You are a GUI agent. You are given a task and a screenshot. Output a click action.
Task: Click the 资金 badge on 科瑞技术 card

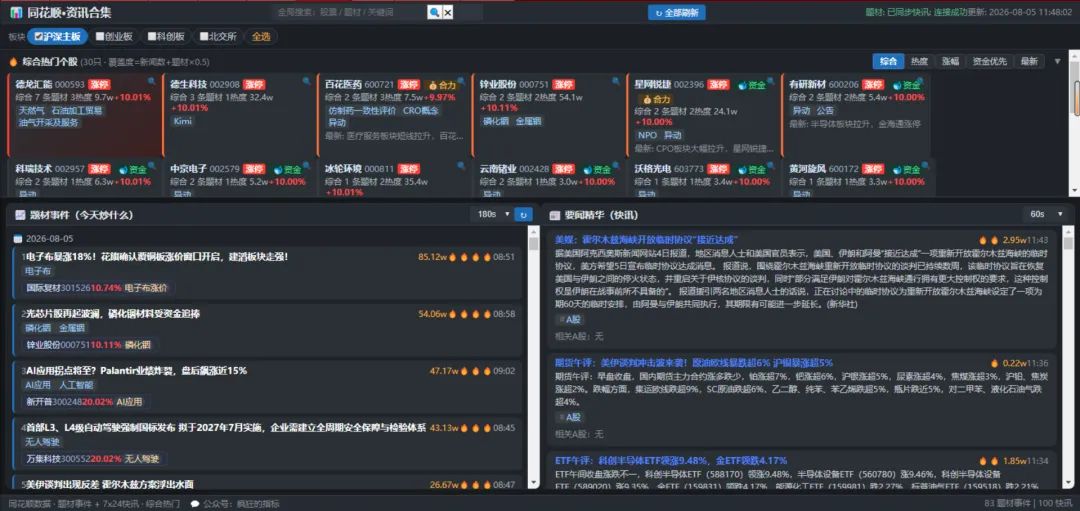pos(132,169)
